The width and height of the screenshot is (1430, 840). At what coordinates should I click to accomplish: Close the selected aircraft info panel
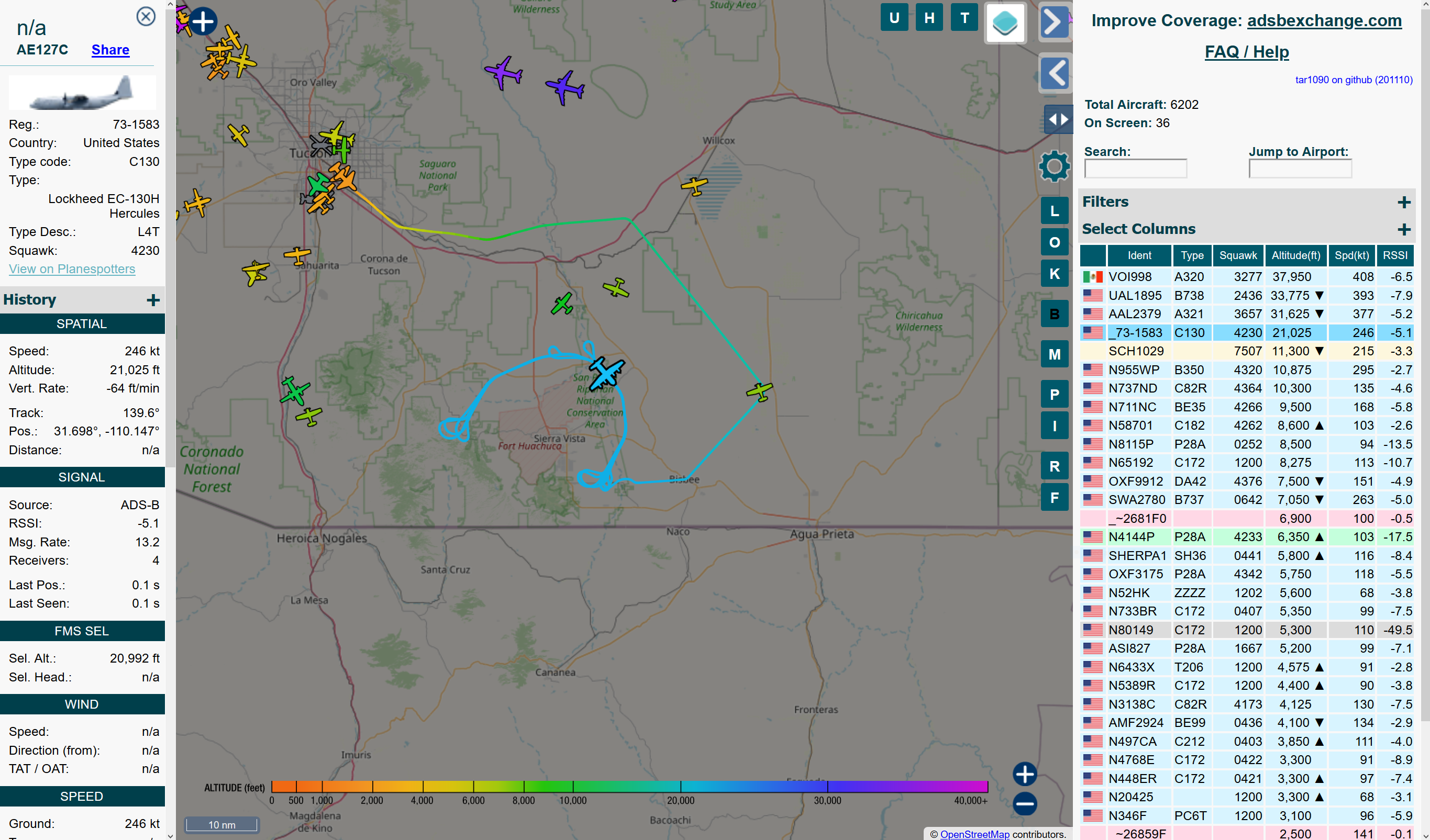click(146, 16)
